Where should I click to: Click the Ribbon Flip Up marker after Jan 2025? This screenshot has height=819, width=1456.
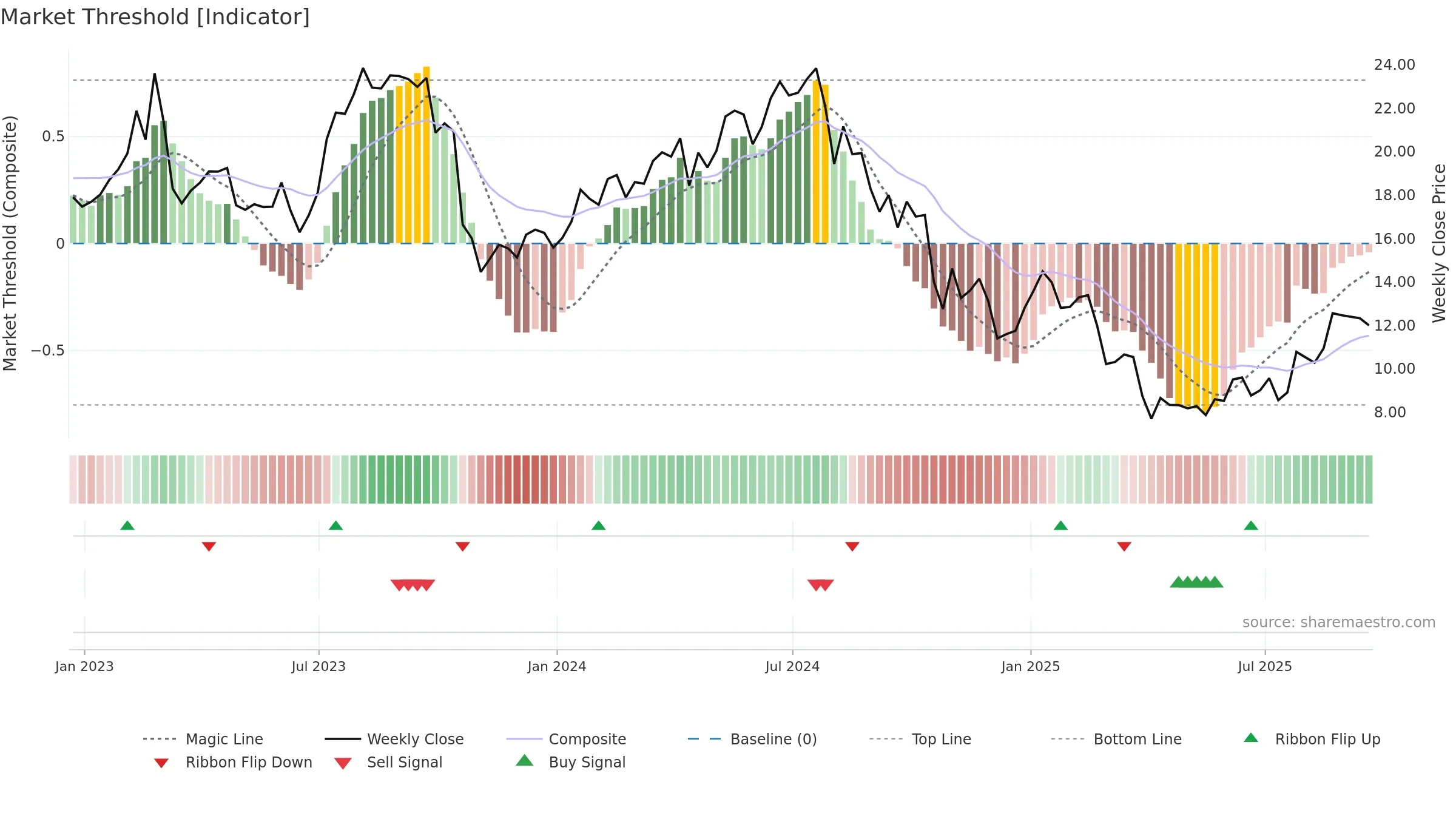1060,525
